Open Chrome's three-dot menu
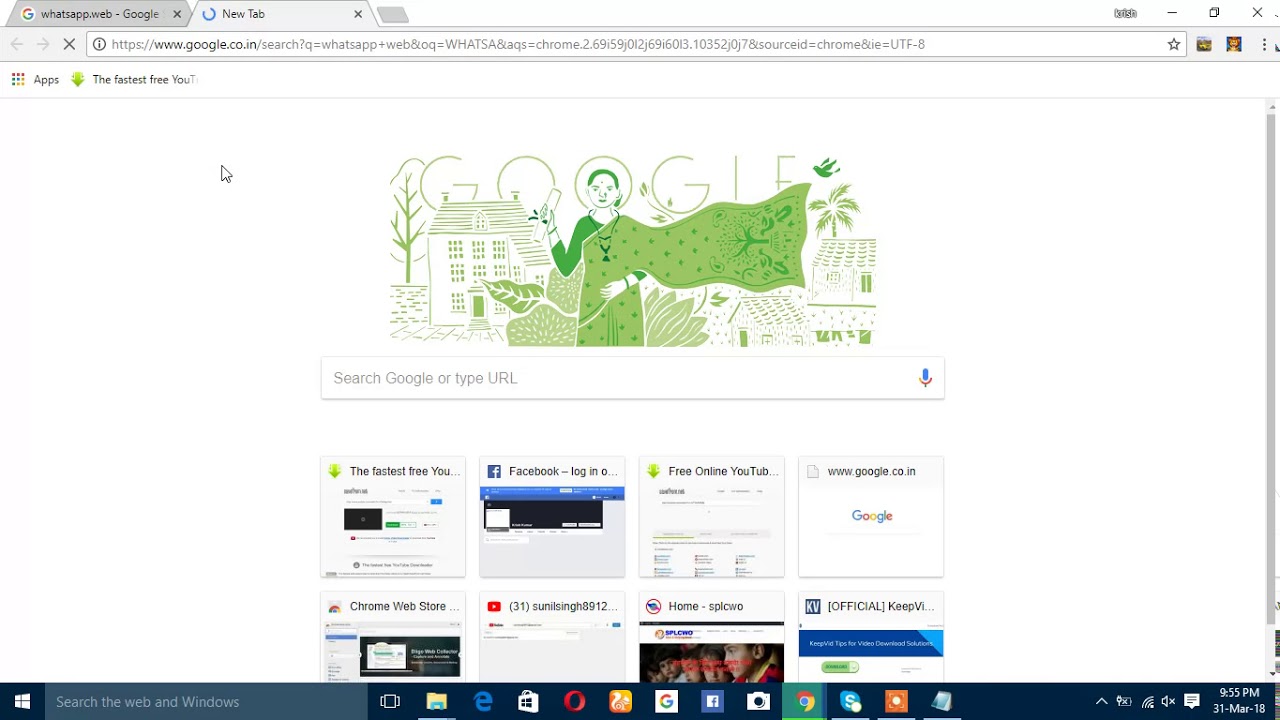Screen dimensions: 1280x720 pos(1264,44)
